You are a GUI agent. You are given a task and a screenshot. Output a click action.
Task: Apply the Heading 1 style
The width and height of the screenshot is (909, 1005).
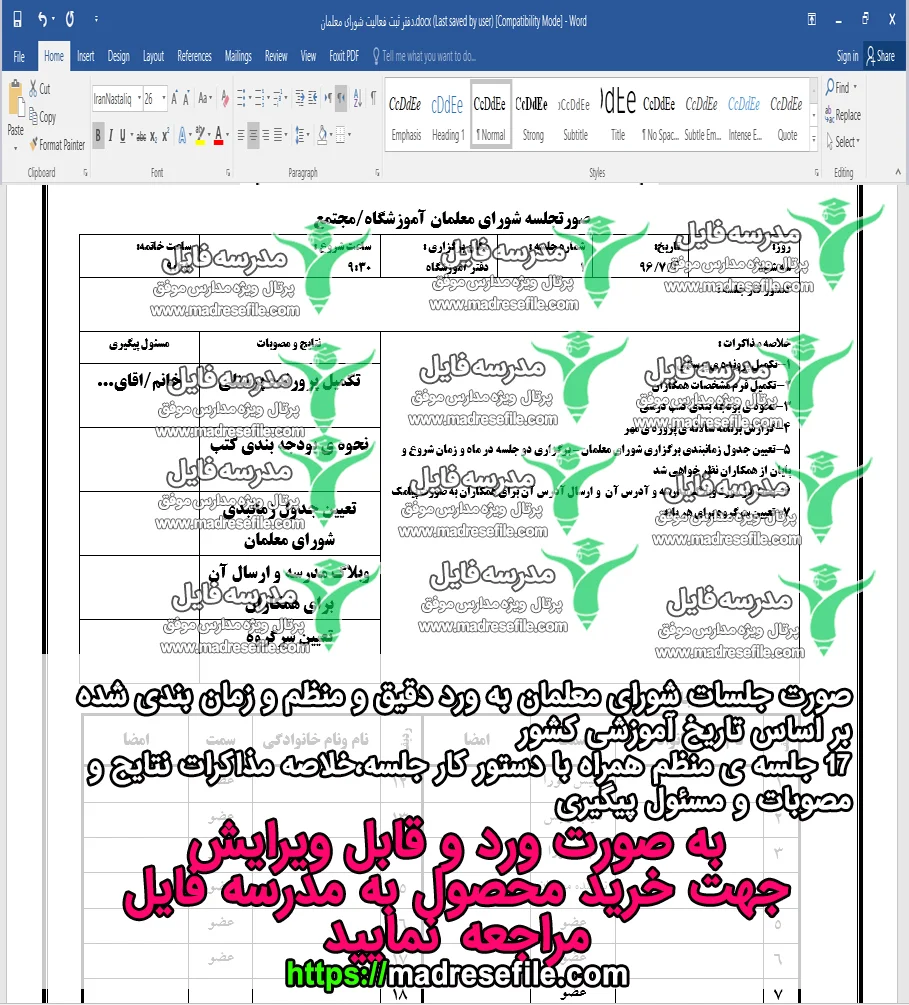pyautogui.click(x=447, y=115)
